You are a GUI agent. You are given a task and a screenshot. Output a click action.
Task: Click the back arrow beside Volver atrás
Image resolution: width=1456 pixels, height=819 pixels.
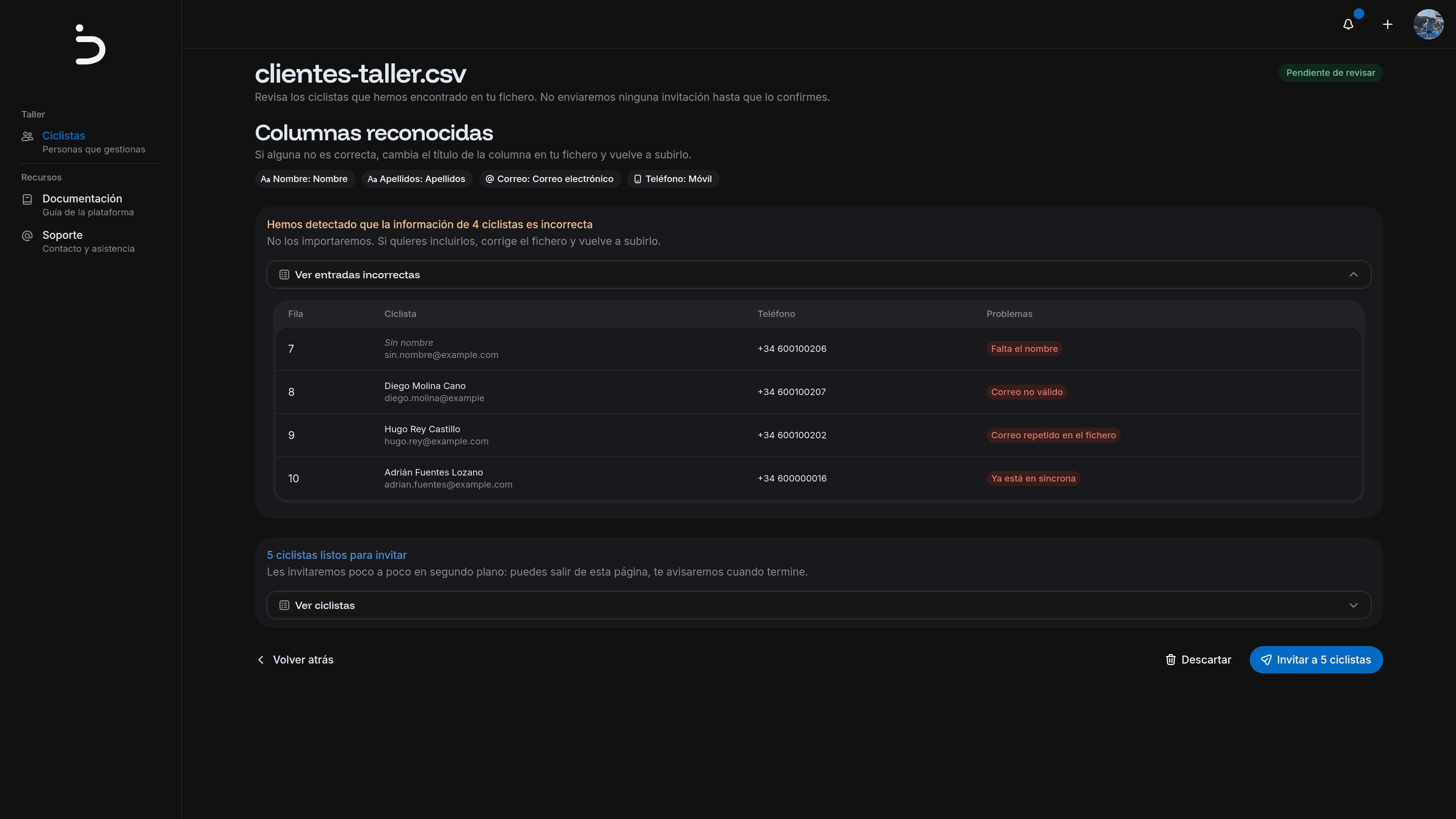260,660
